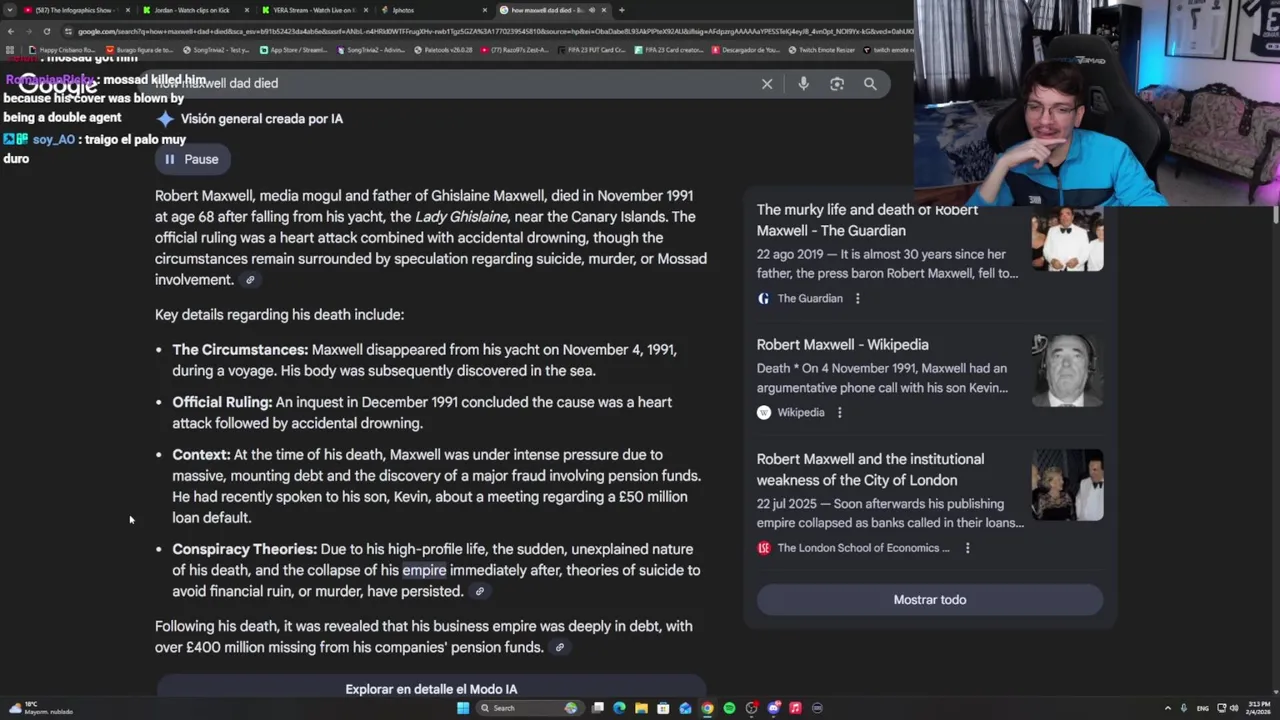Open options menu for The Guardian result
This screenshot has height=720, width=1280.
click(x=857, y=298)
